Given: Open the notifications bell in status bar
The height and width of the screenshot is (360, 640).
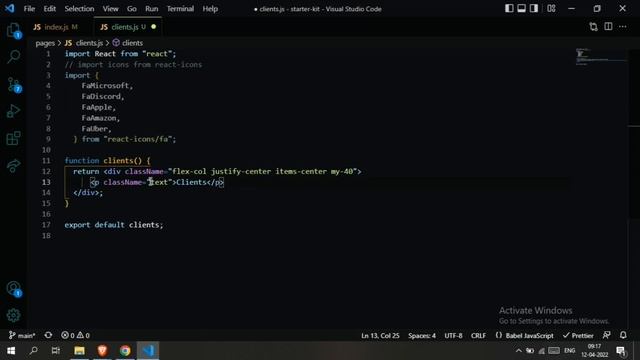Looking at the screenshot, I should click(623, 335).
